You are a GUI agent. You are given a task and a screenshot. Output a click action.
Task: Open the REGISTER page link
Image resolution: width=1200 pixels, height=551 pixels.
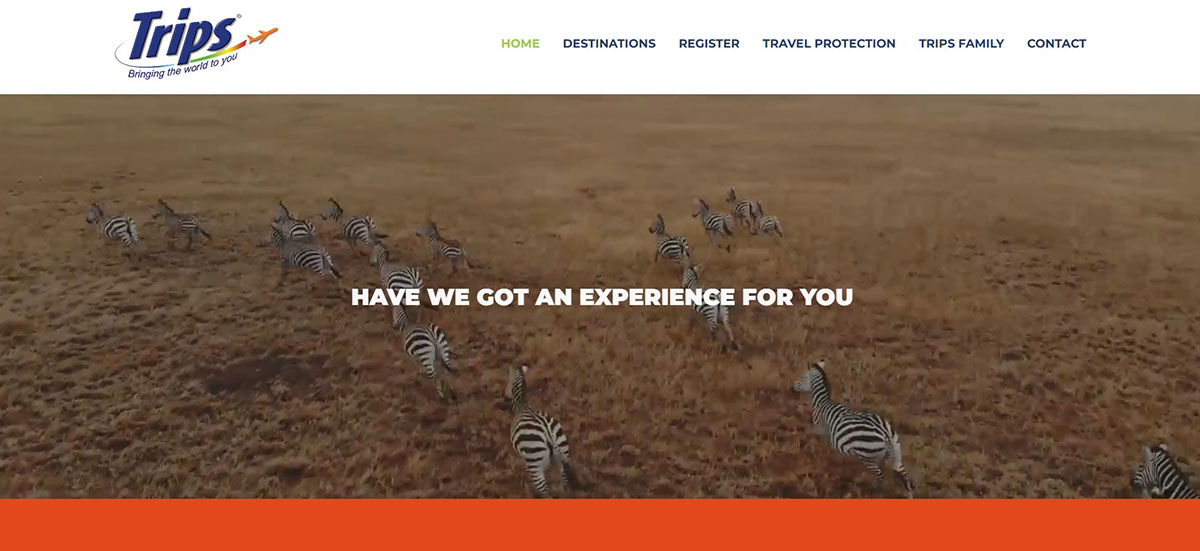pyautogui.click(x=709, y=43)
